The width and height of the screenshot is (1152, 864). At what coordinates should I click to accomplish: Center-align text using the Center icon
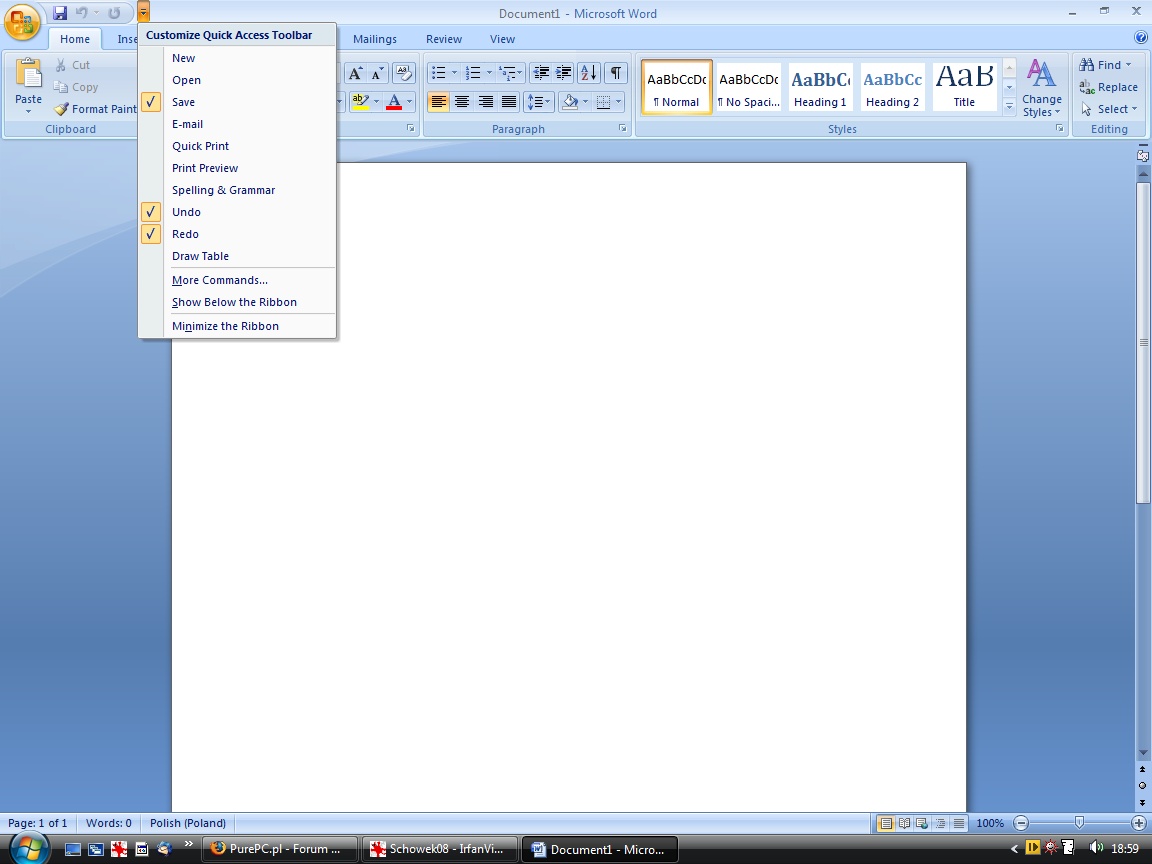[462, 102]
